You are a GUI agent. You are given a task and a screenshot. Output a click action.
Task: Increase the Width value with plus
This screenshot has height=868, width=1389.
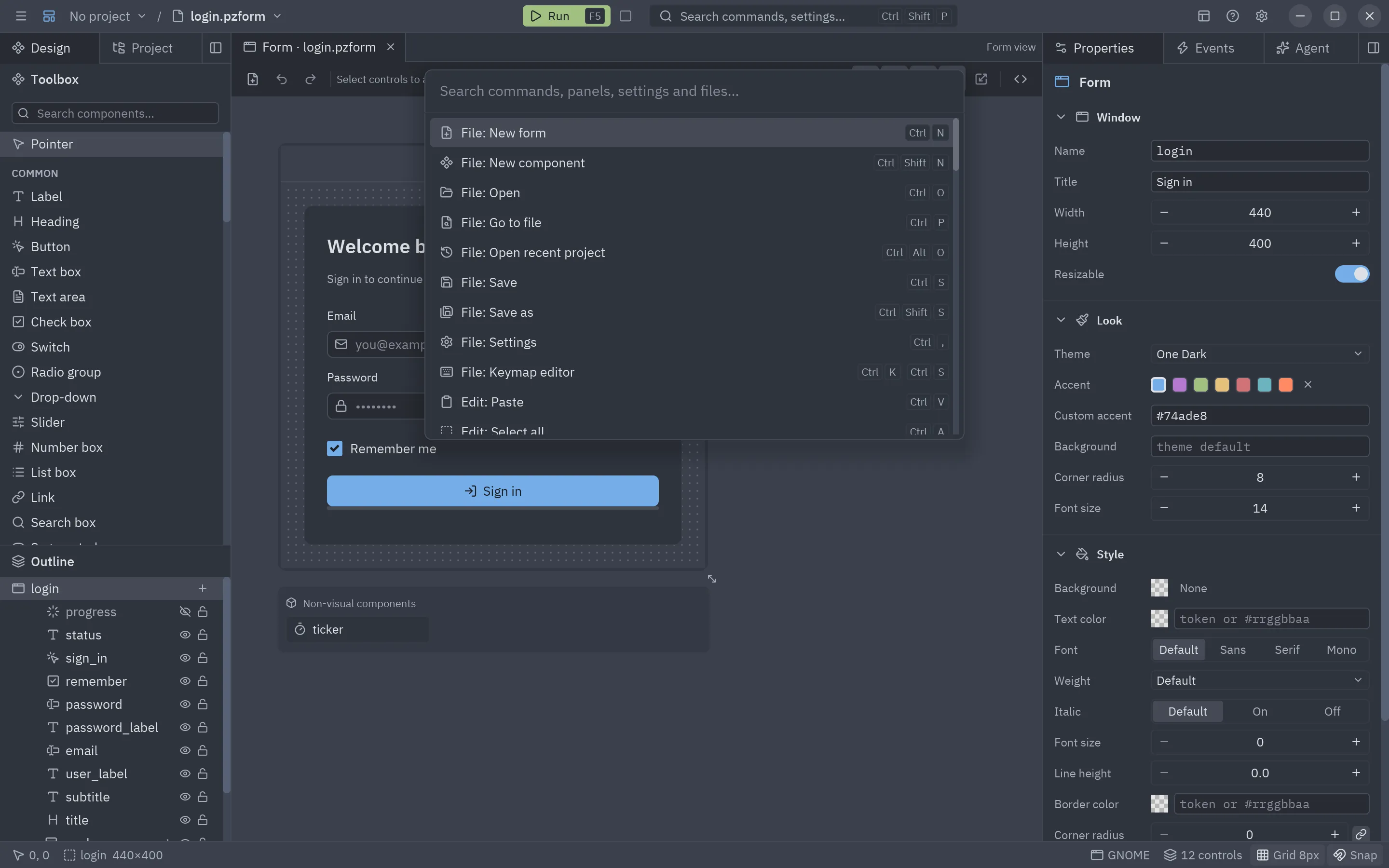(x=1356, y=212)
